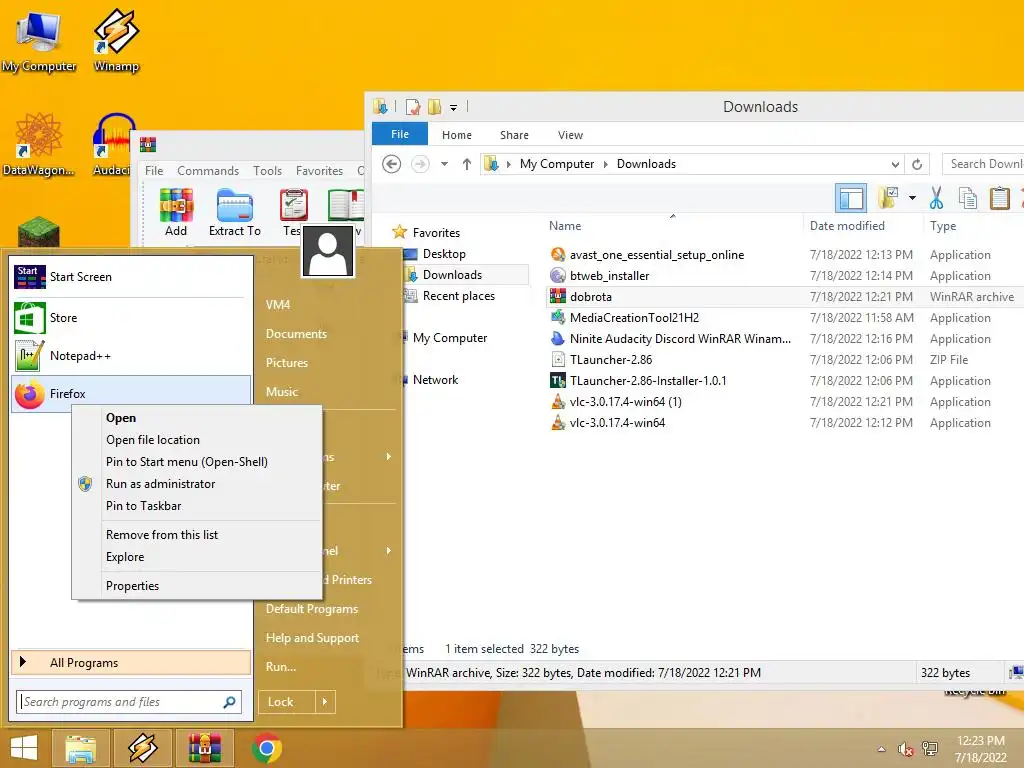Refresh the Downloads folder view

(917, 164)
